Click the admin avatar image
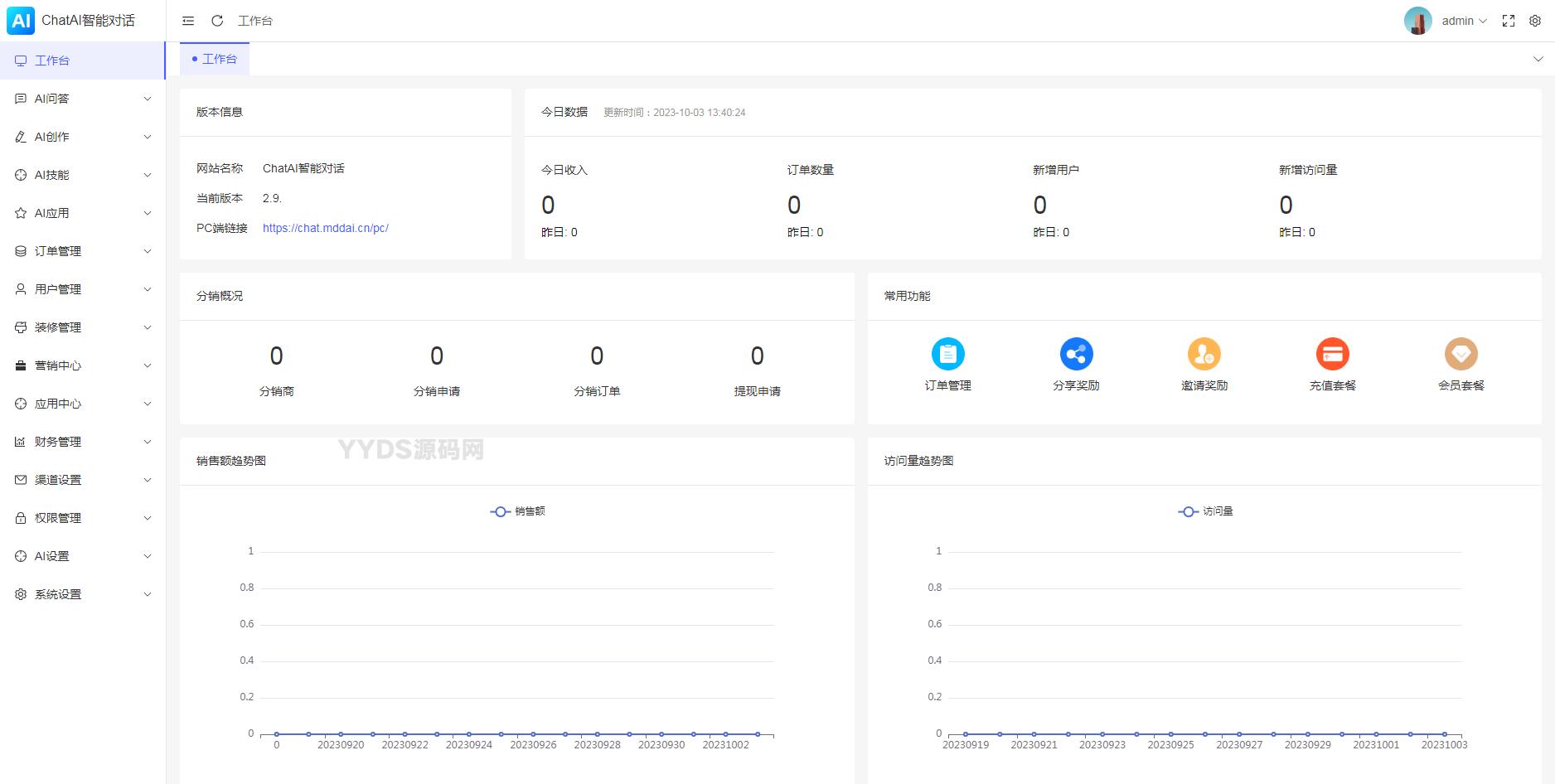This screenshot has width=1555, height=784. [1417, 21]
